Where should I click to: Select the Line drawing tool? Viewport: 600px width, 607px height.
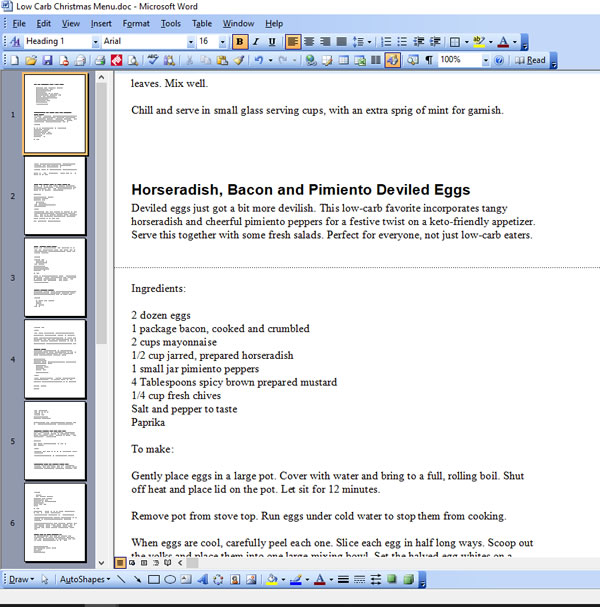coord(121,580)
